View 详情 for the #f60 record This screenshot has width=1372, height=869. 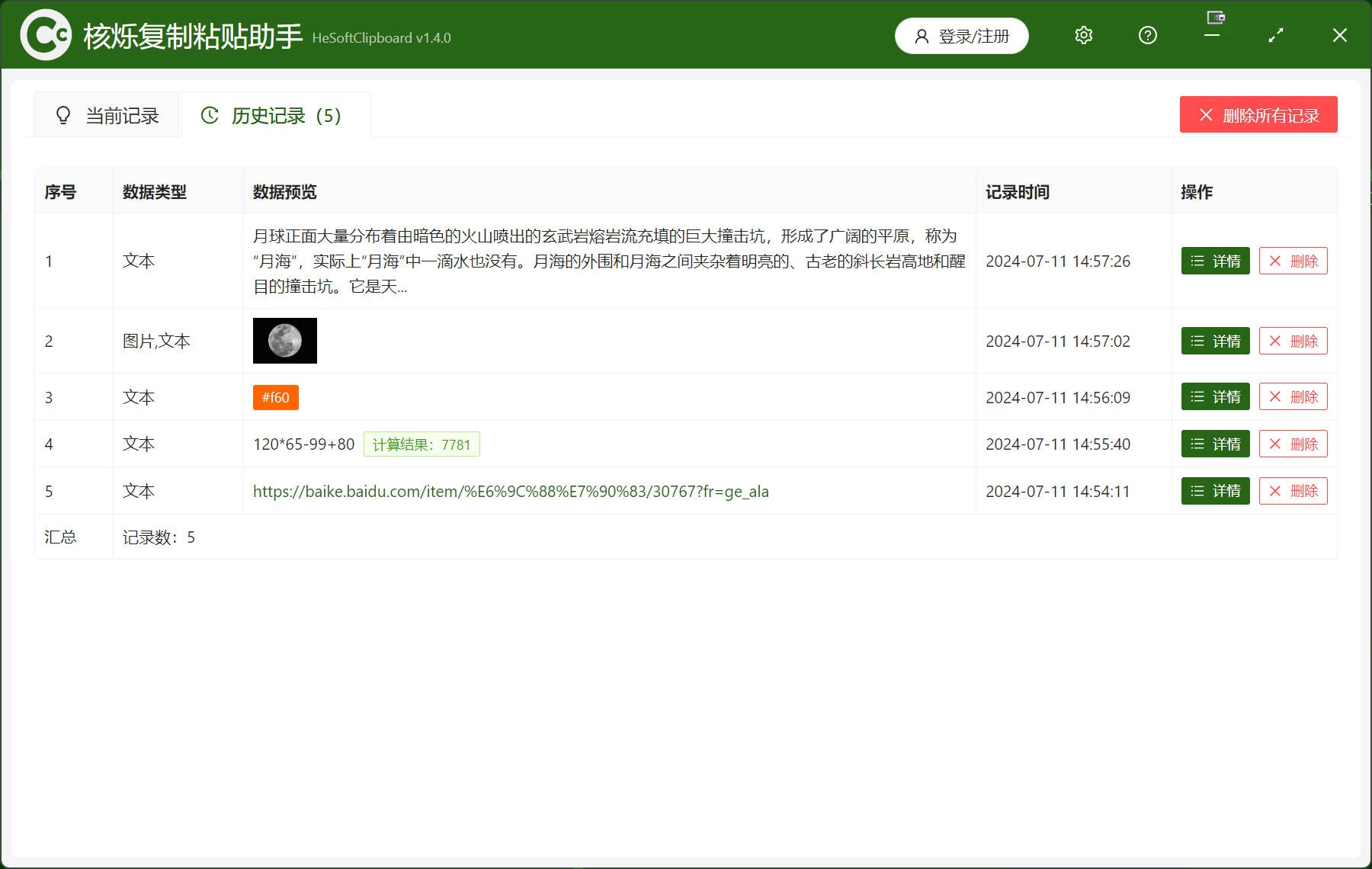[1215, 397]
